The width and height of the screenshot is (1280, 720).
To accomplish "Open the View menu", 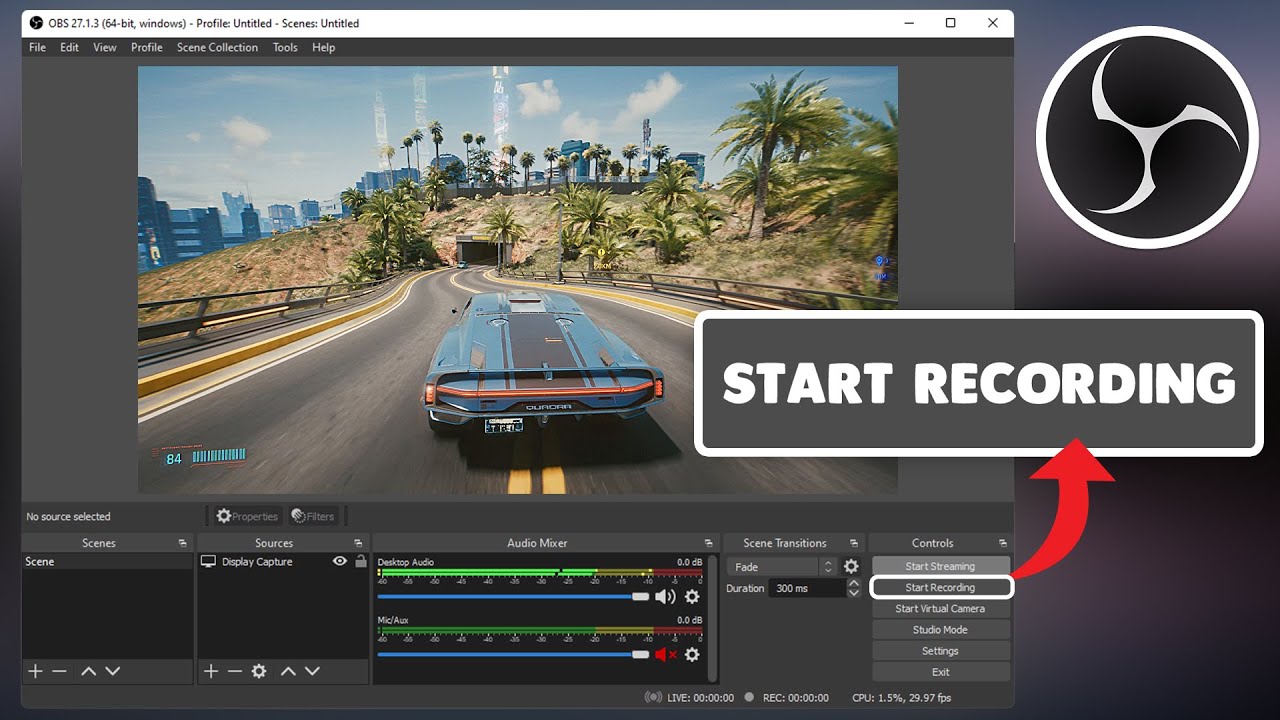I will [105, 48].
